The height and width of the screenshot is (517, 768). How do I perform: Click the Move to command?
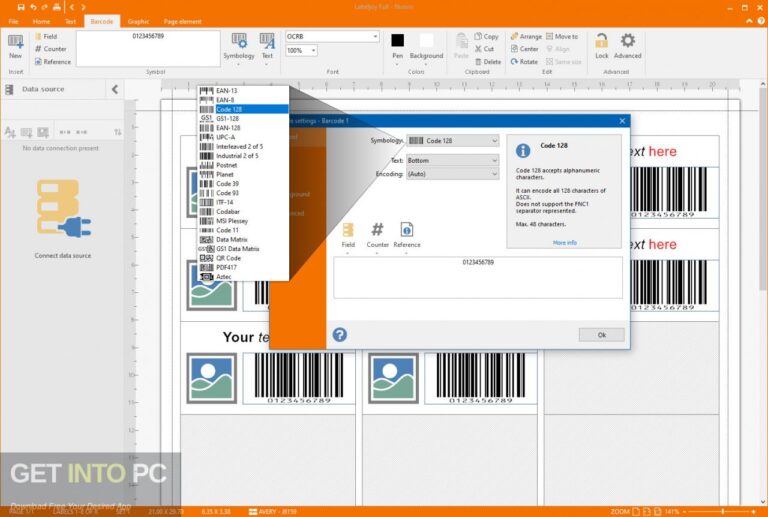click(562, 36)
